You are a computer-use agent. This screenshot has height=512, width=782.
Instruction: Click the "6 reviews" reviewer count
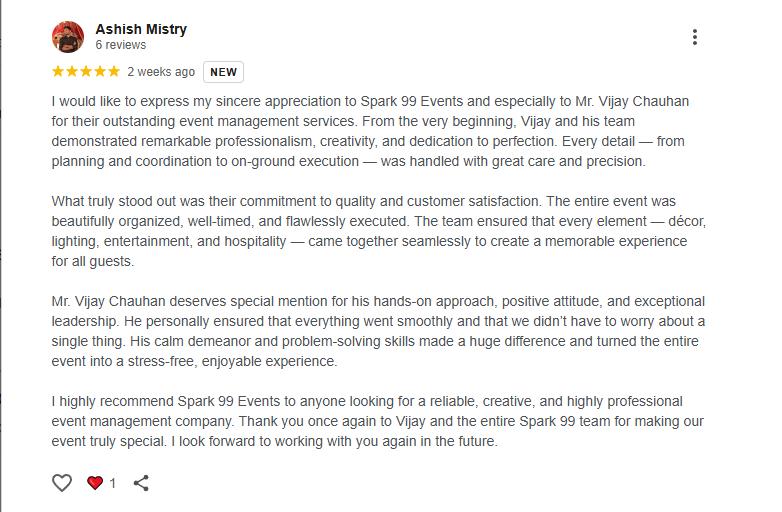tap(120, 45)
